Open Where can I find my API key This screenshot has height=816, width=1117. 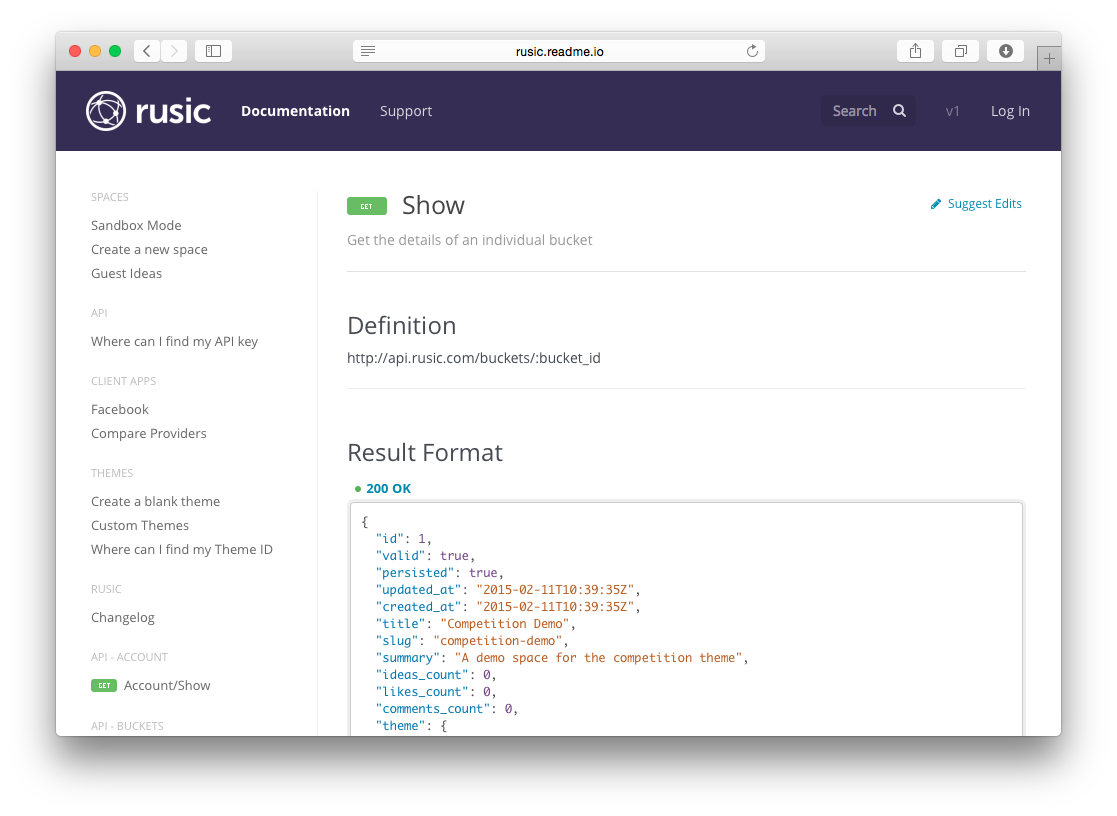[x=175, y=341]
